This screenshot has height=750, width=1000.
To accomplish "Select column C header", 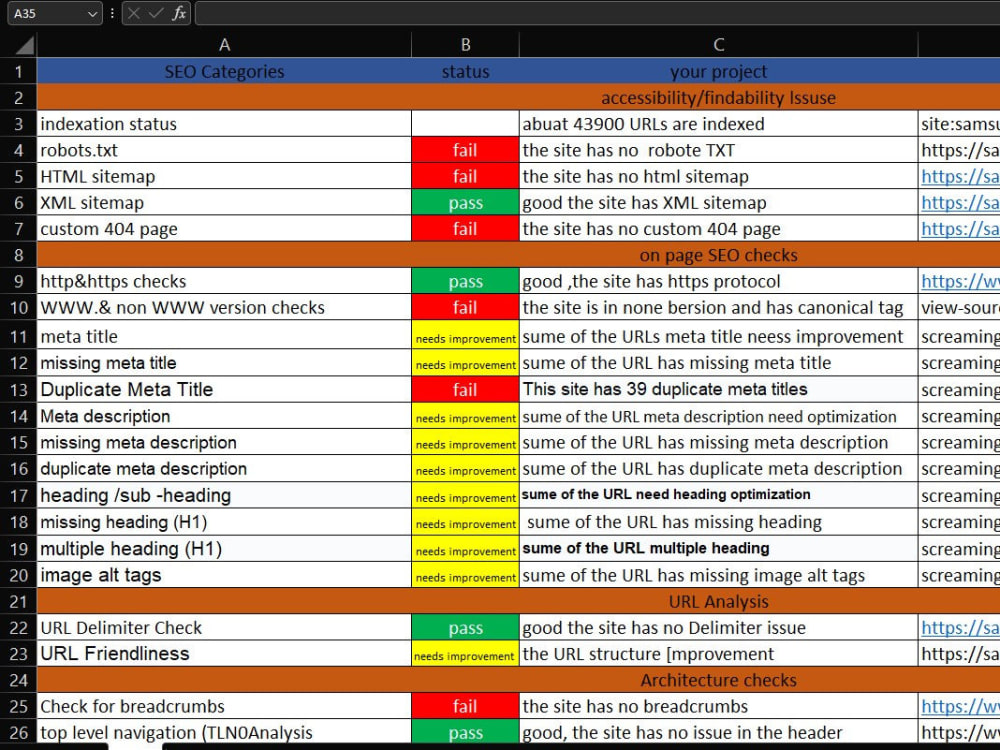I will 719,45.
